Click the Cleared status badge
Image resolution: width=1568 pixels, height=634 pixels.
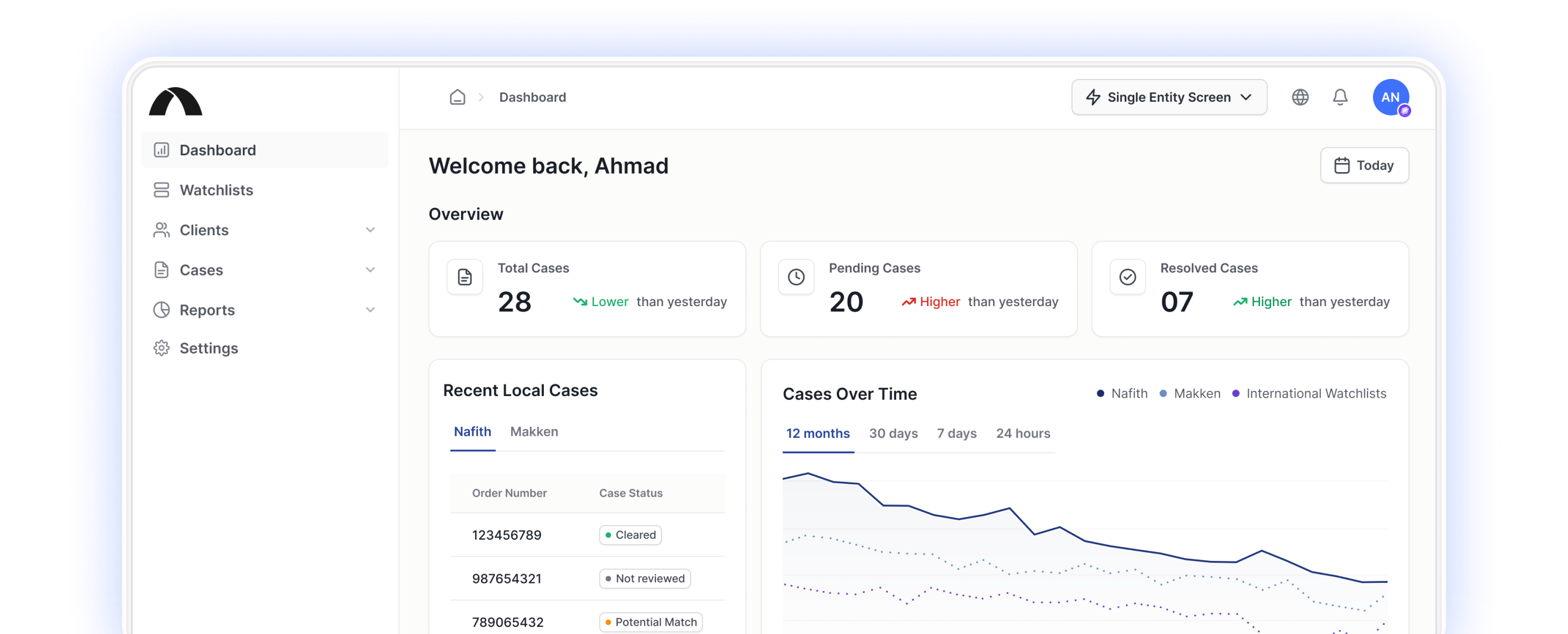[x=630, y=535]
